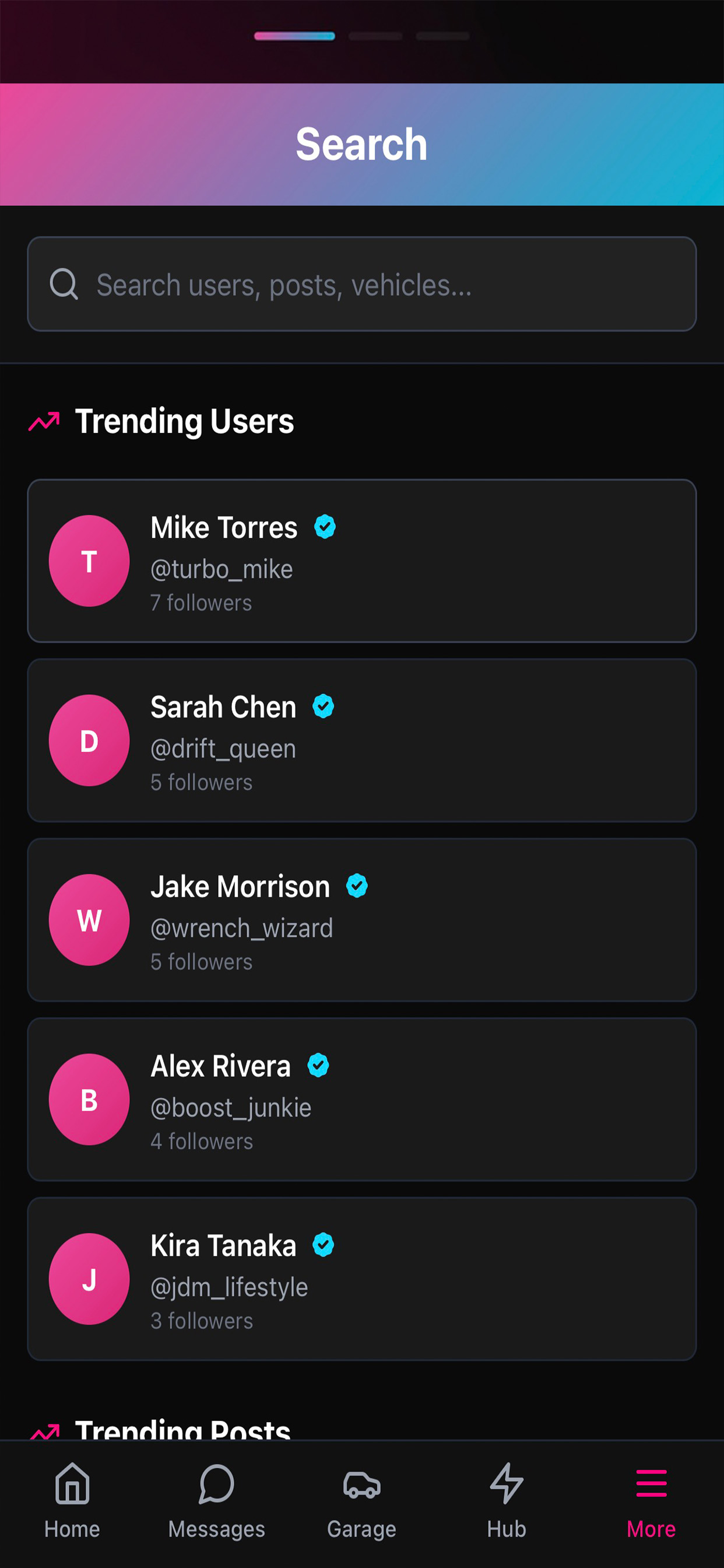The width and height of the screenshot is (724, 1568).
Task: Click the Trending Posts section heading
Action: (182, 1429)
